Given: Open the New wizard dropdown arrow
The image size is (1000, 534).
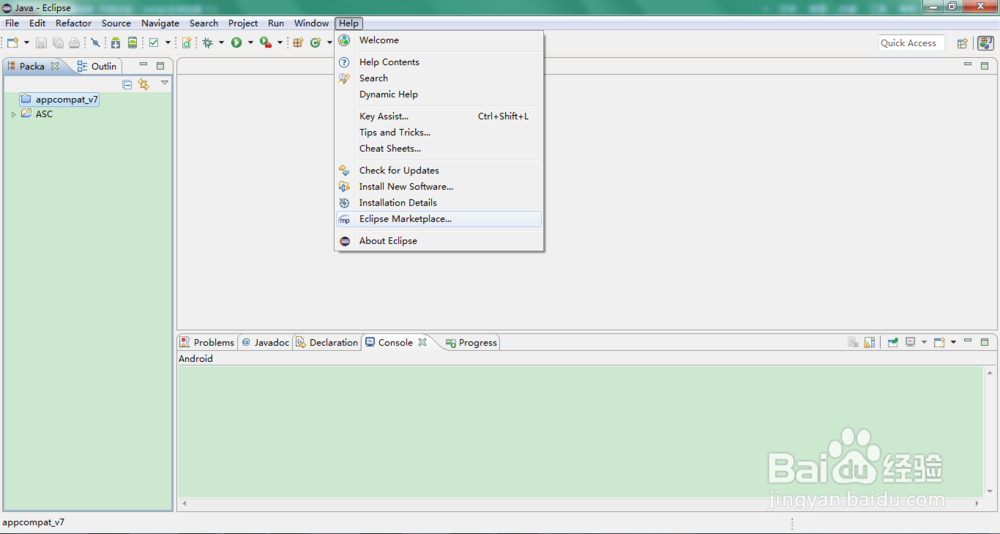Looking at the screenshot, I should click(26, 43).
